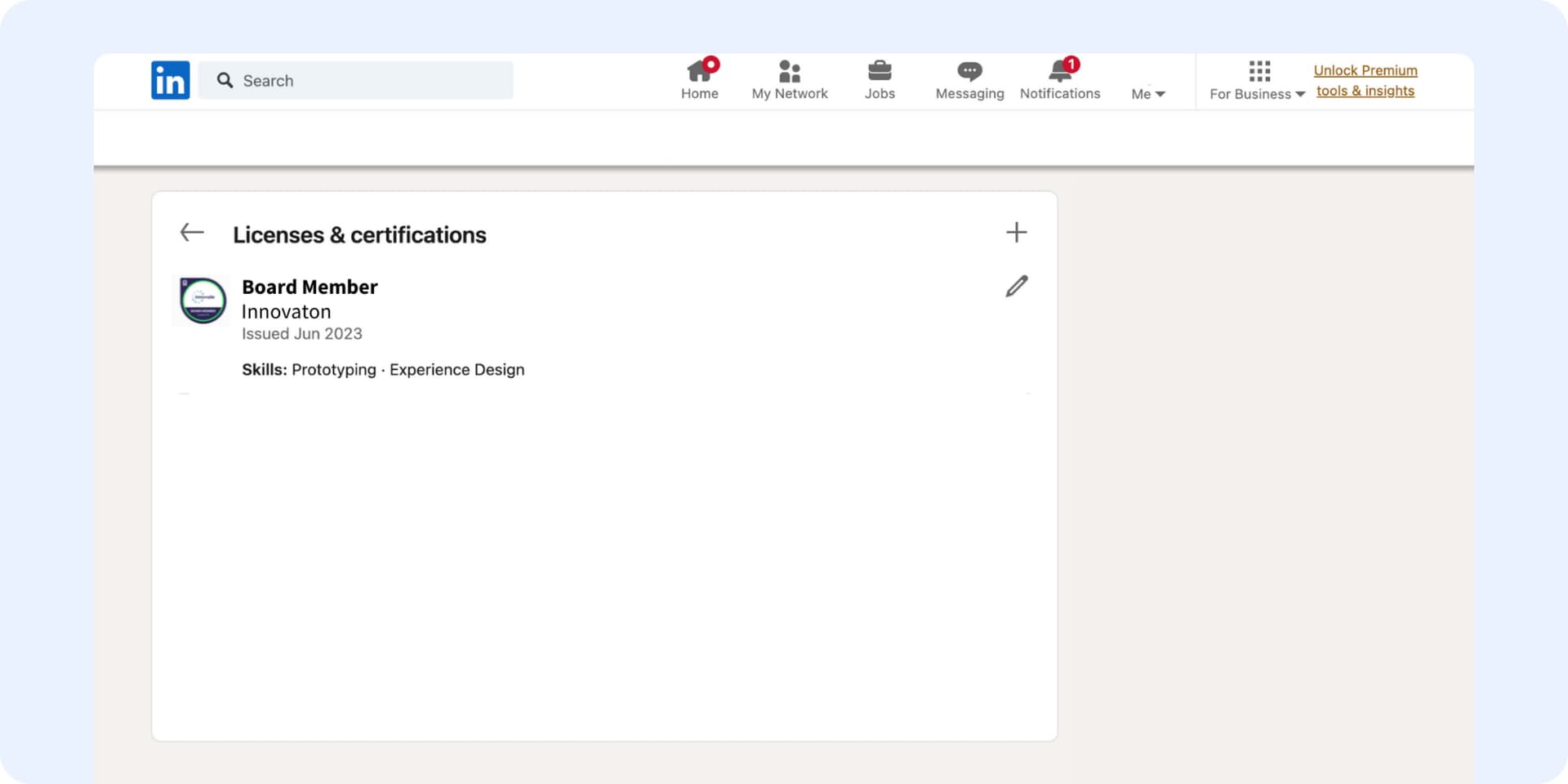Add a new license or certification

pyautogui.click(x=1016, y=233)
